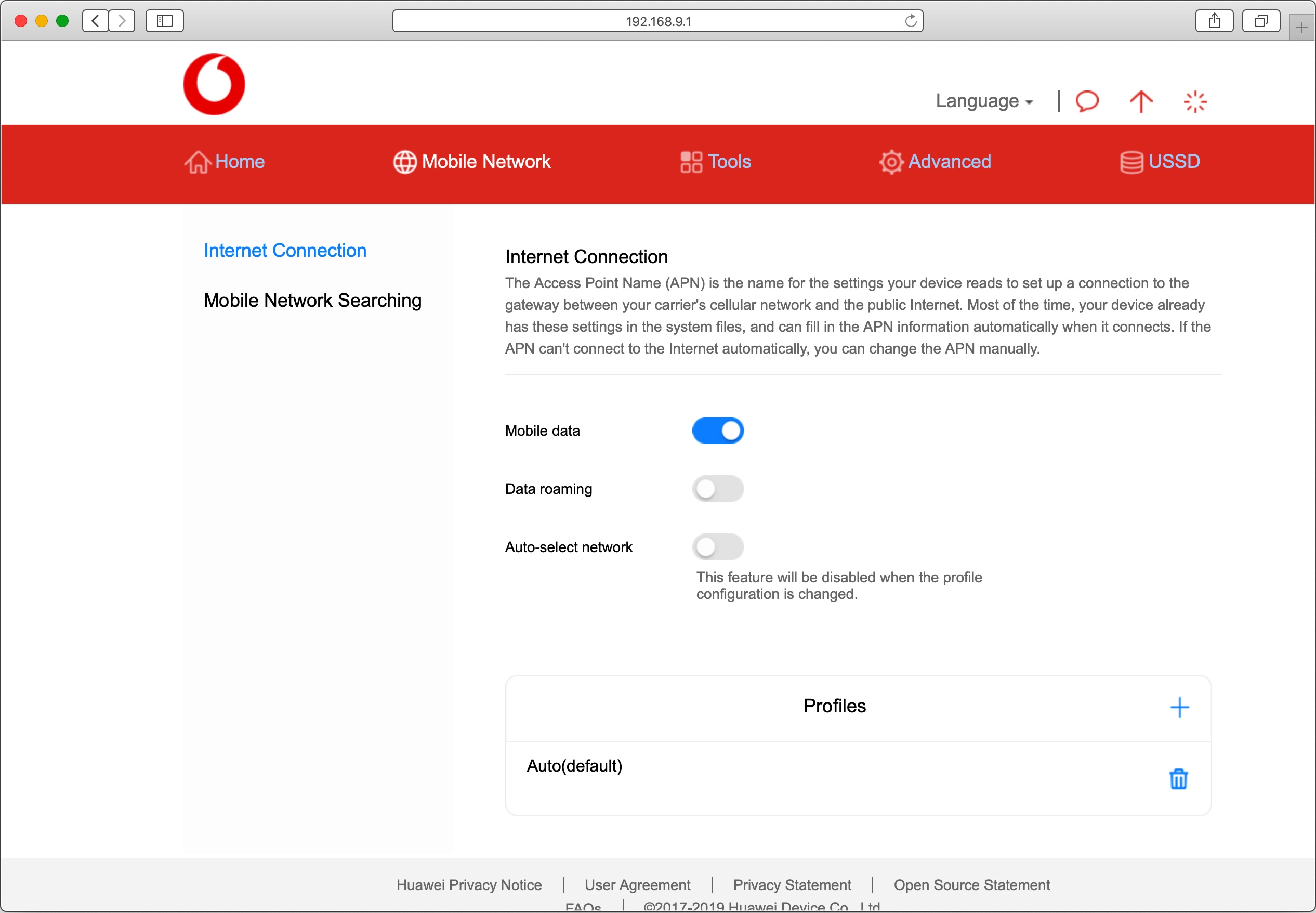Delete the Auto(default) profile with trash icon
The height and width of the screenshot is (913, 1316).
tap(1179, 778)
